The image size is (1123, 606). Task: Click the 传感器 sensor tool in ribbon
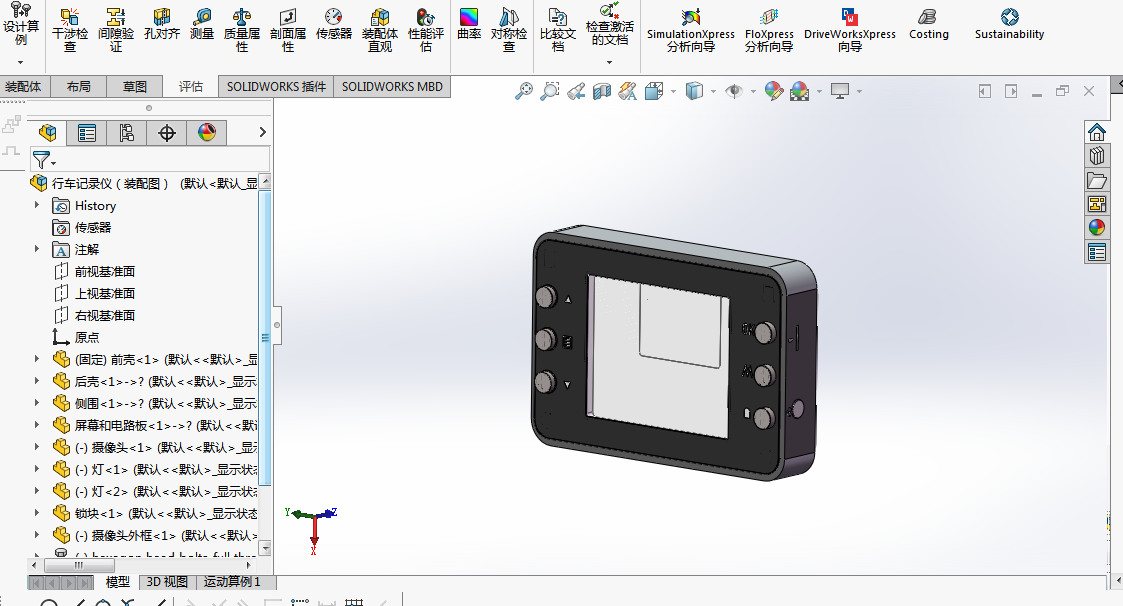[334, 24]
